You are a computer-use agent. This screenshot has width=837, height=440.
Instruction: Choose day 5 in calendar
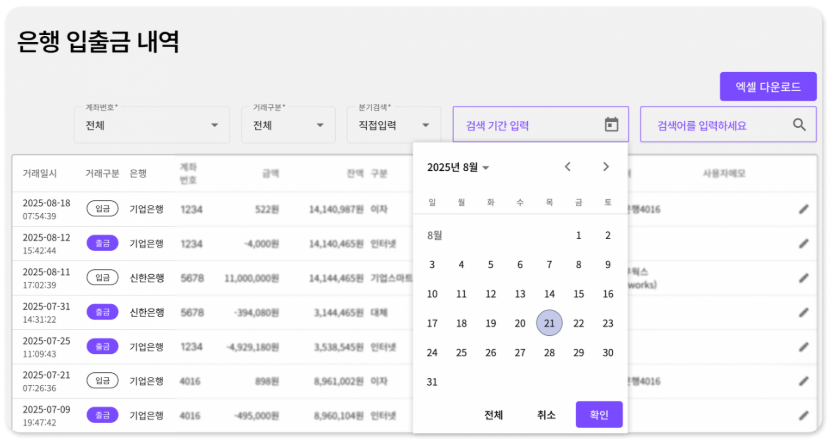(x=491, y=264)
